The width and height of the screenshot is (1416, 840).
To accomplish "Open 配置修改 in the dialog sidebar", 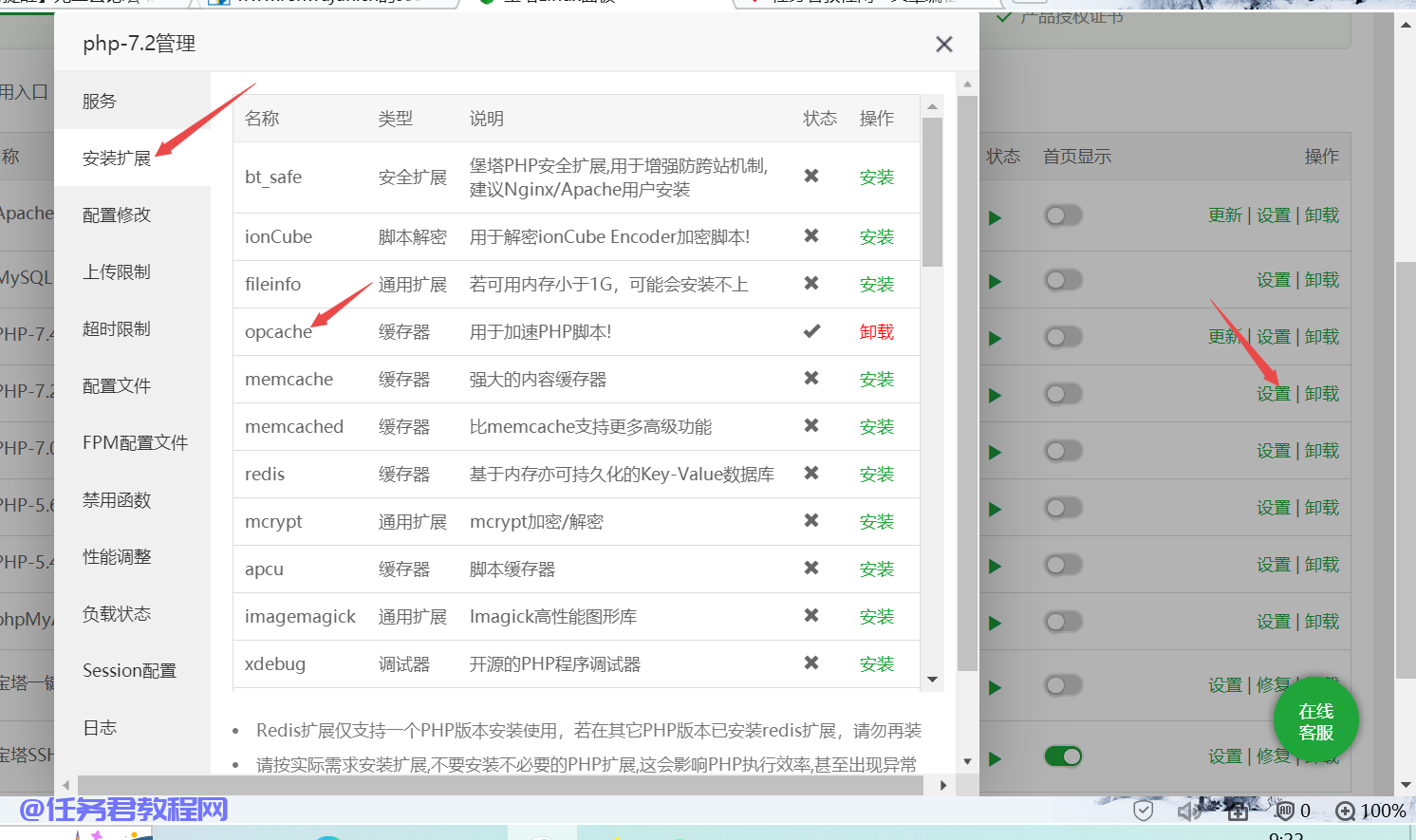I will [x=132, y=215].
